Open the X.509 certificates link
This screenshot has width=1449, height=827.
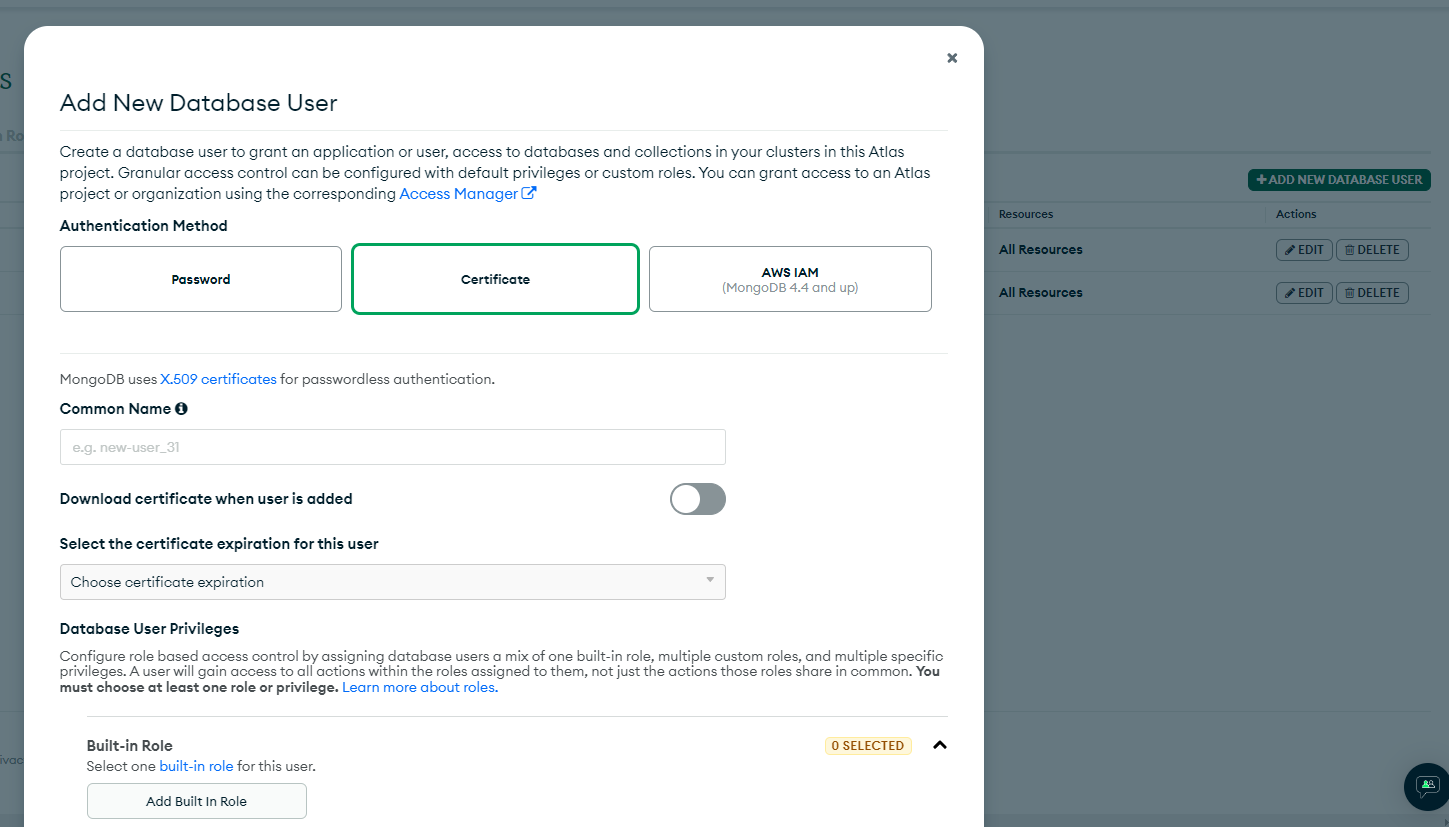(x=218, y=378)
